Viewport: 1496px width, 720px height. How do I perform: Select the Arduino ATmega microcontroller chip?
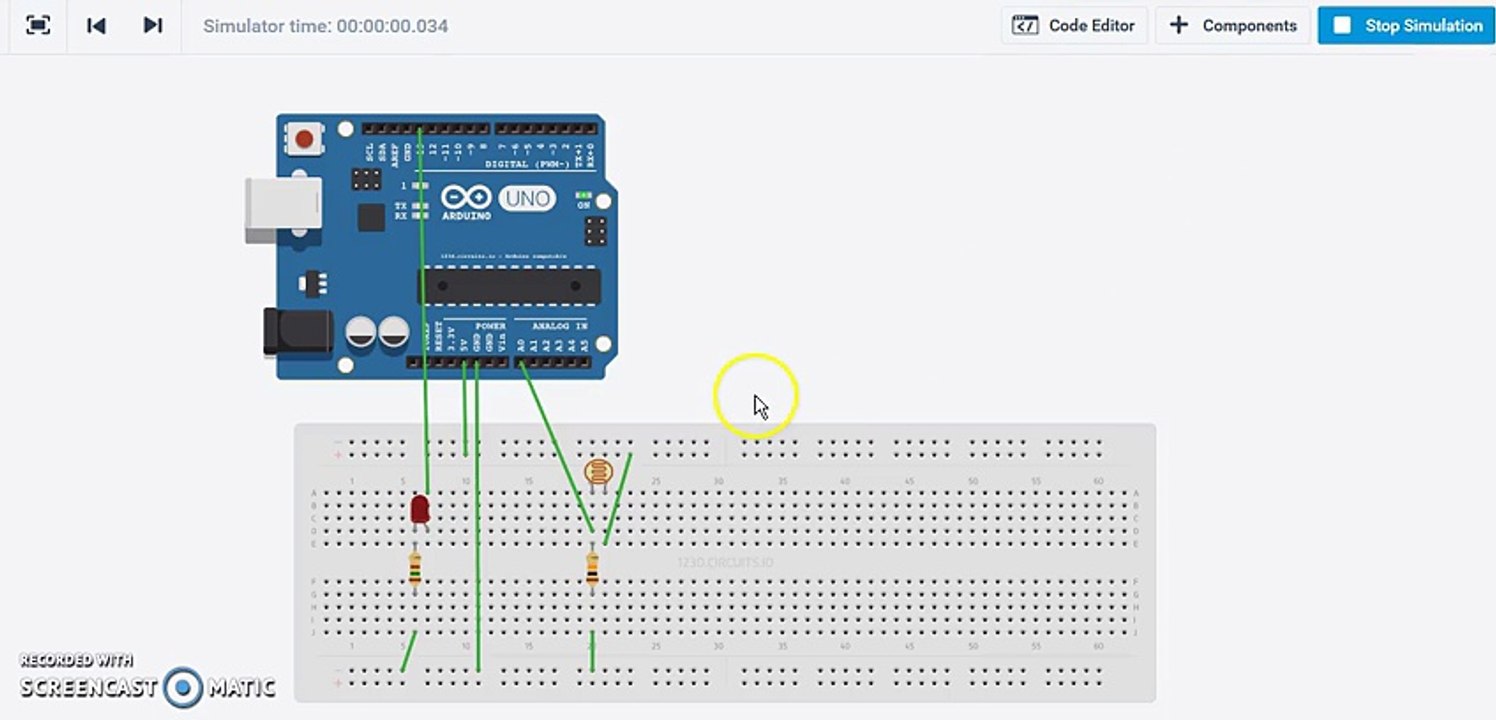coord(509,286)
